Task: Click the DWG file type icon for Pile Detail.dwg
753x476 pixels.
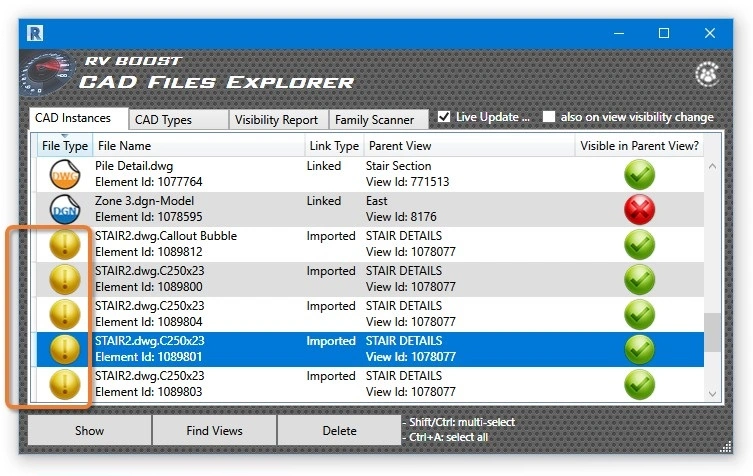Action: pyautogui.click(x=65, y=175)
